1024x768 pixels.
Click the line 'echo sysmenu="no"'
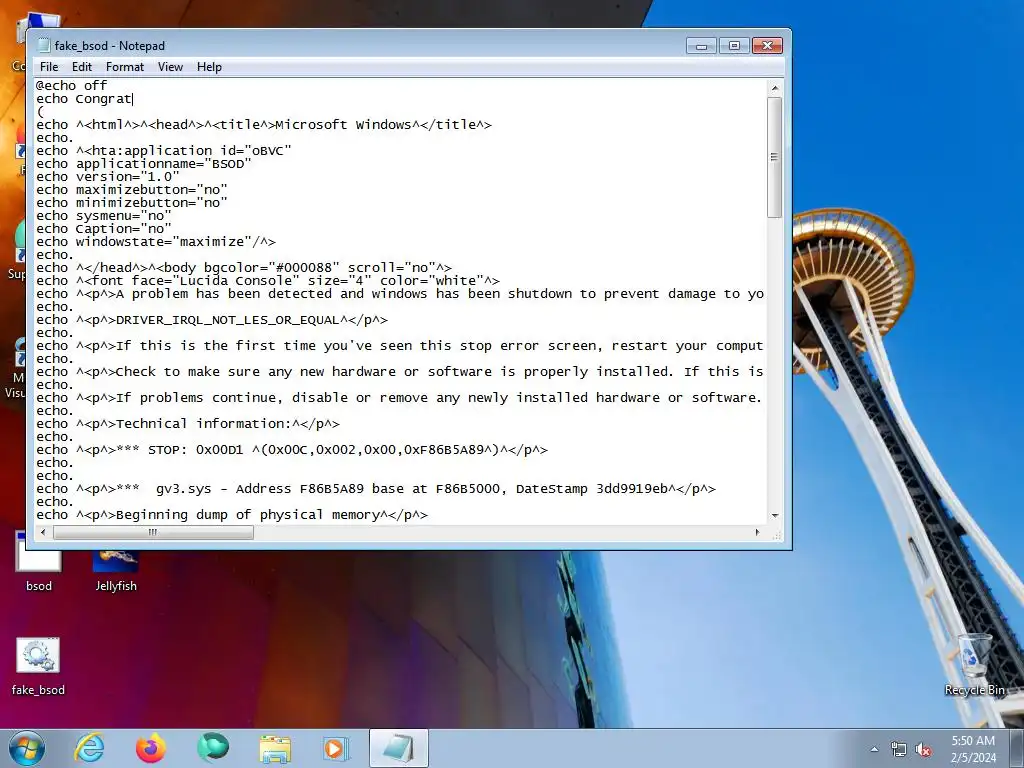pos(104,216)
